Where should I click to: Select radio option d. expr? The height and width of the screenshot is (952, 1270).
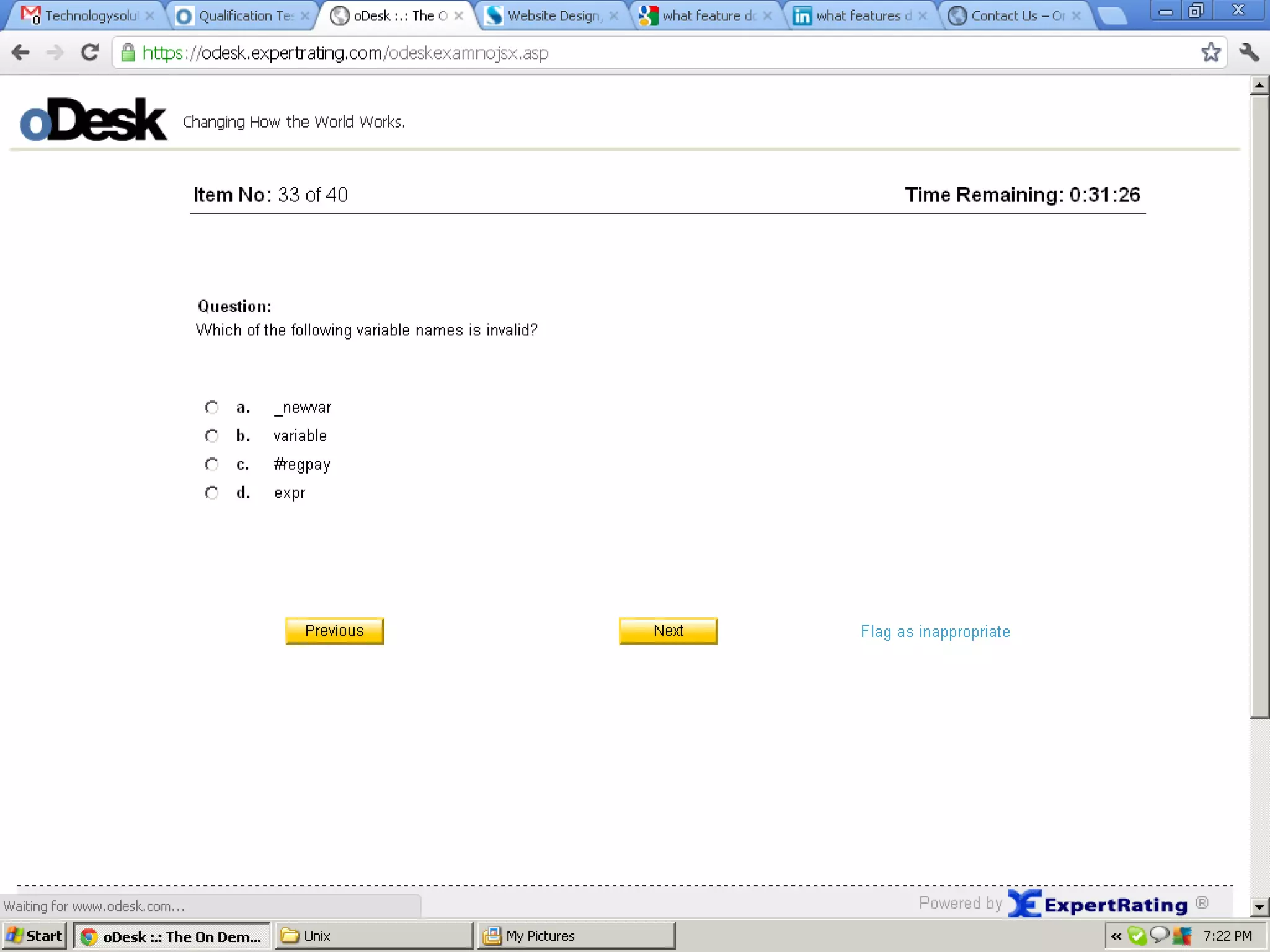211,493
